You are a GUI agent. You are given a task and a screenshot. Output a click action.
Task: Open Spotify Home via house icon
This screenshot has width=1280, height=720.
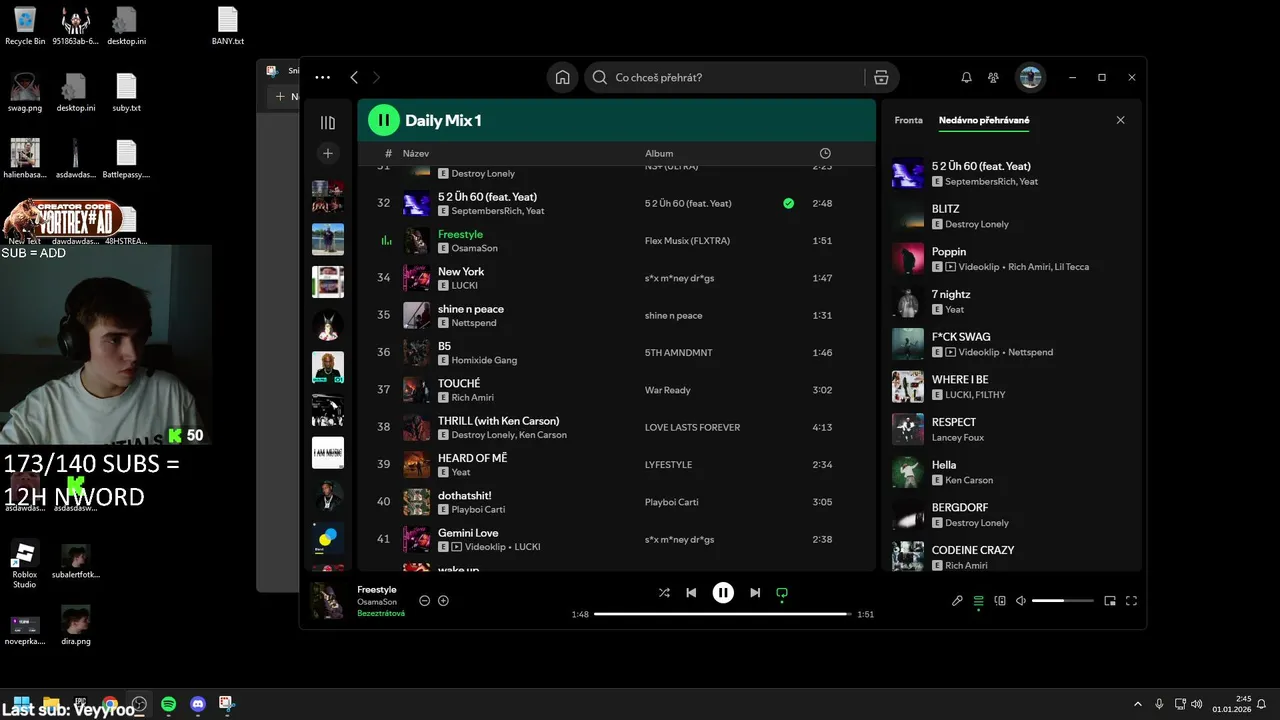pos(562,77)
